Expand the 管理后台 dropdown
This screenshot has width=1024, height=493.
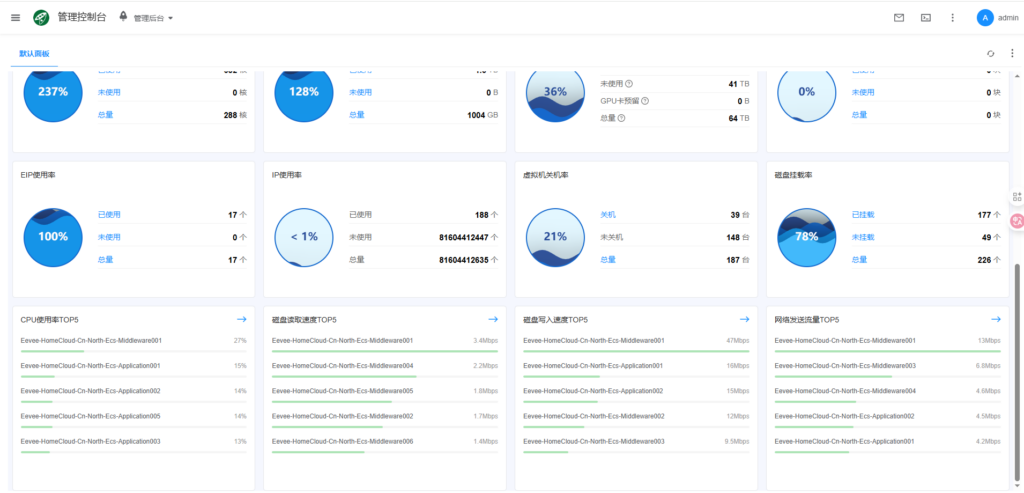[x=147, y=18]
